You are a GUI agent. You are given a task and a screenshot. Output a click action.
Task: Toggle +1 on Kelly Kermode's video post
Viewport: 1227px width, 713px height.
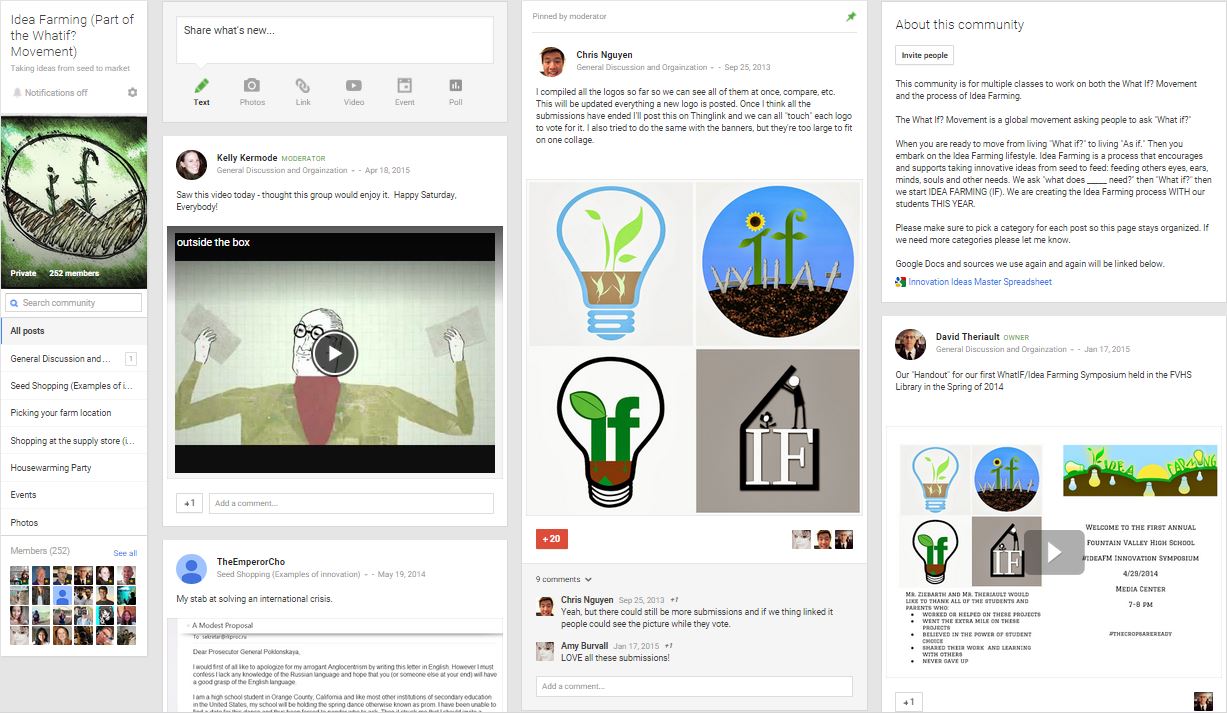[x=189, y=503]
